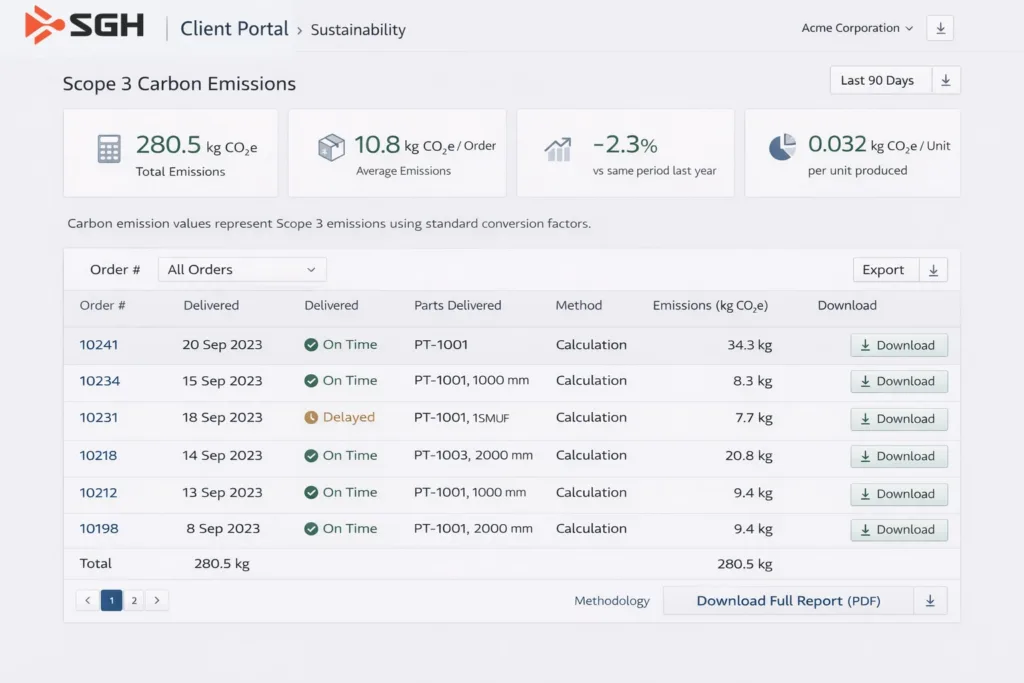Click the package box icon in Average Emissions card
The height and width of the screenshot is (683, 1024).
coord(331,148)
